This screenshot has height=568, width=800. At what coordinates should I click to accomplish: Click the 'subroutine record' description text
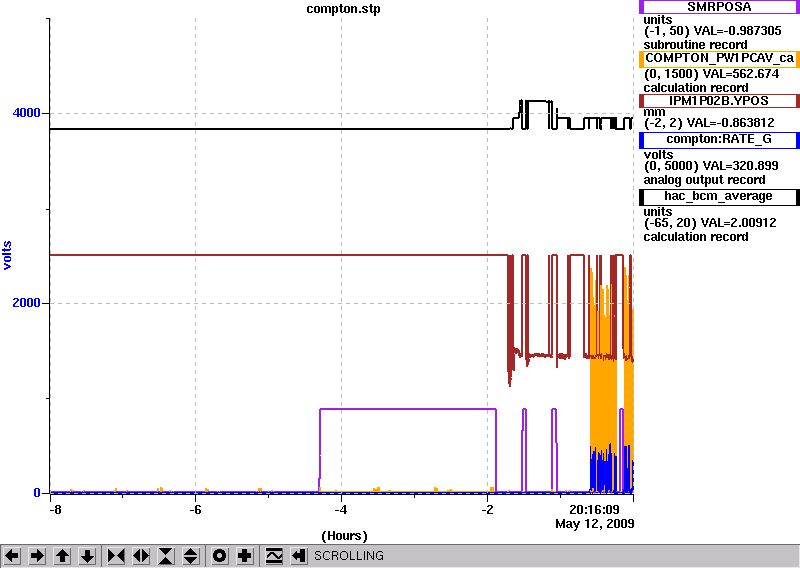point(695,45)
